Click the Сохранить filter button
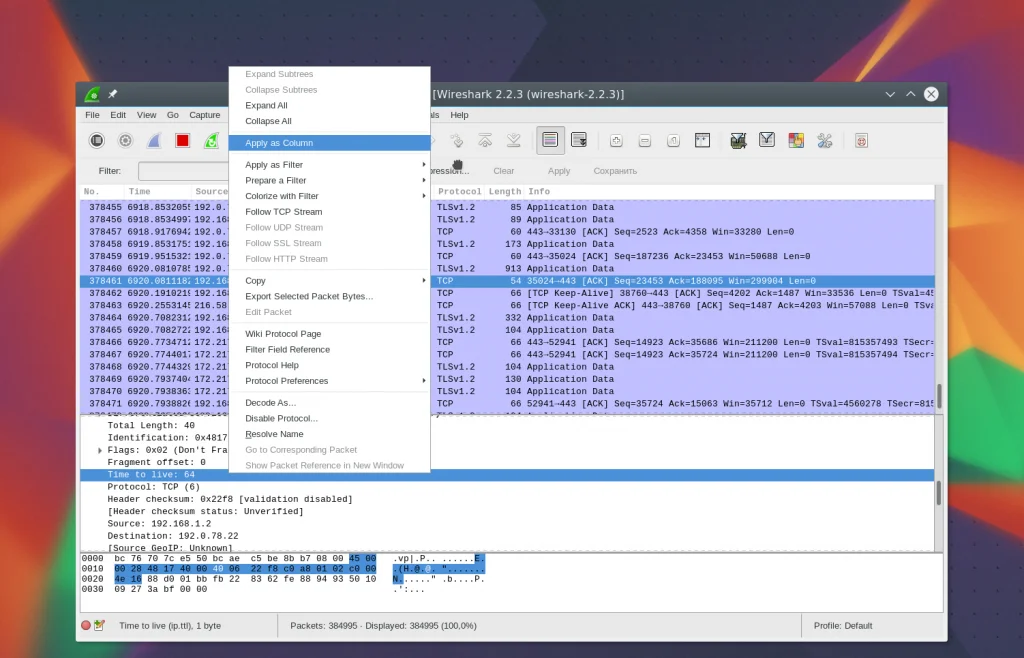The height and width of the screenshot is (658, 1024). pyautogui.click(x=615, y=171)
